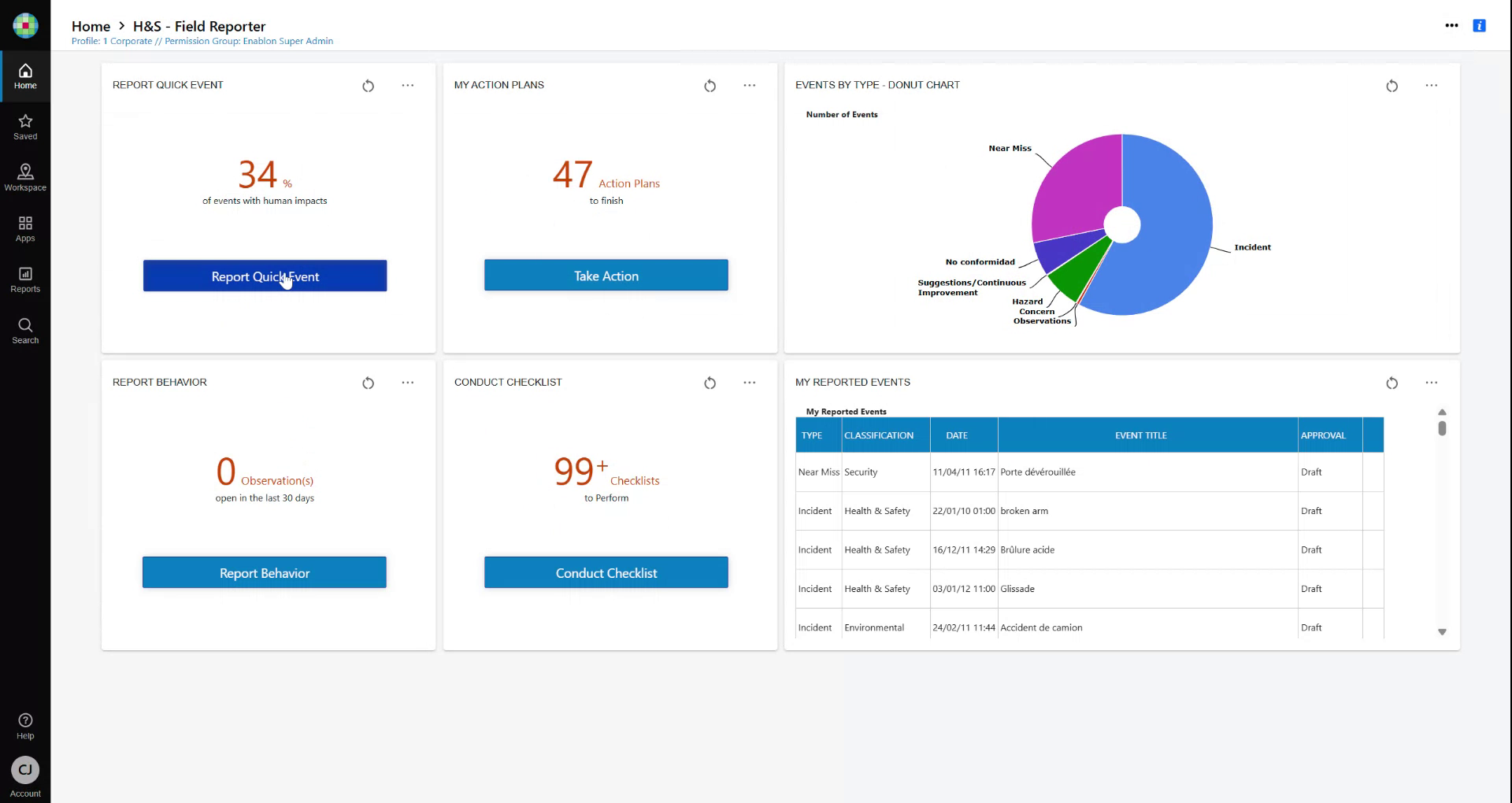Click the blue info icon top right
The image size is (1512, 803).
pos(1479,26)
